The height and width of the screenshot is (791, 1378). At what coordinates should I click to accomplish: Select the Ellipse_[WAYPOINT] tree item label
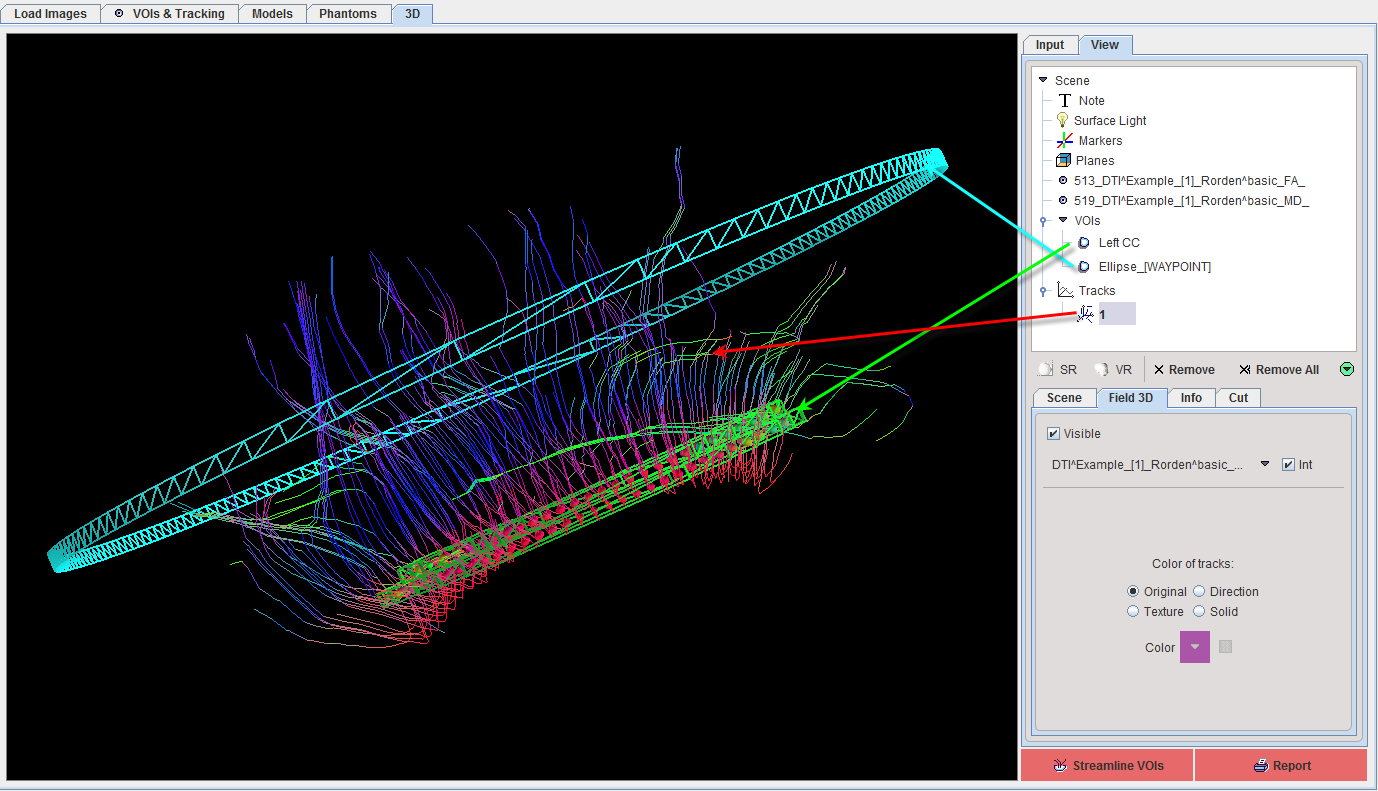[x=1155, y=267]
